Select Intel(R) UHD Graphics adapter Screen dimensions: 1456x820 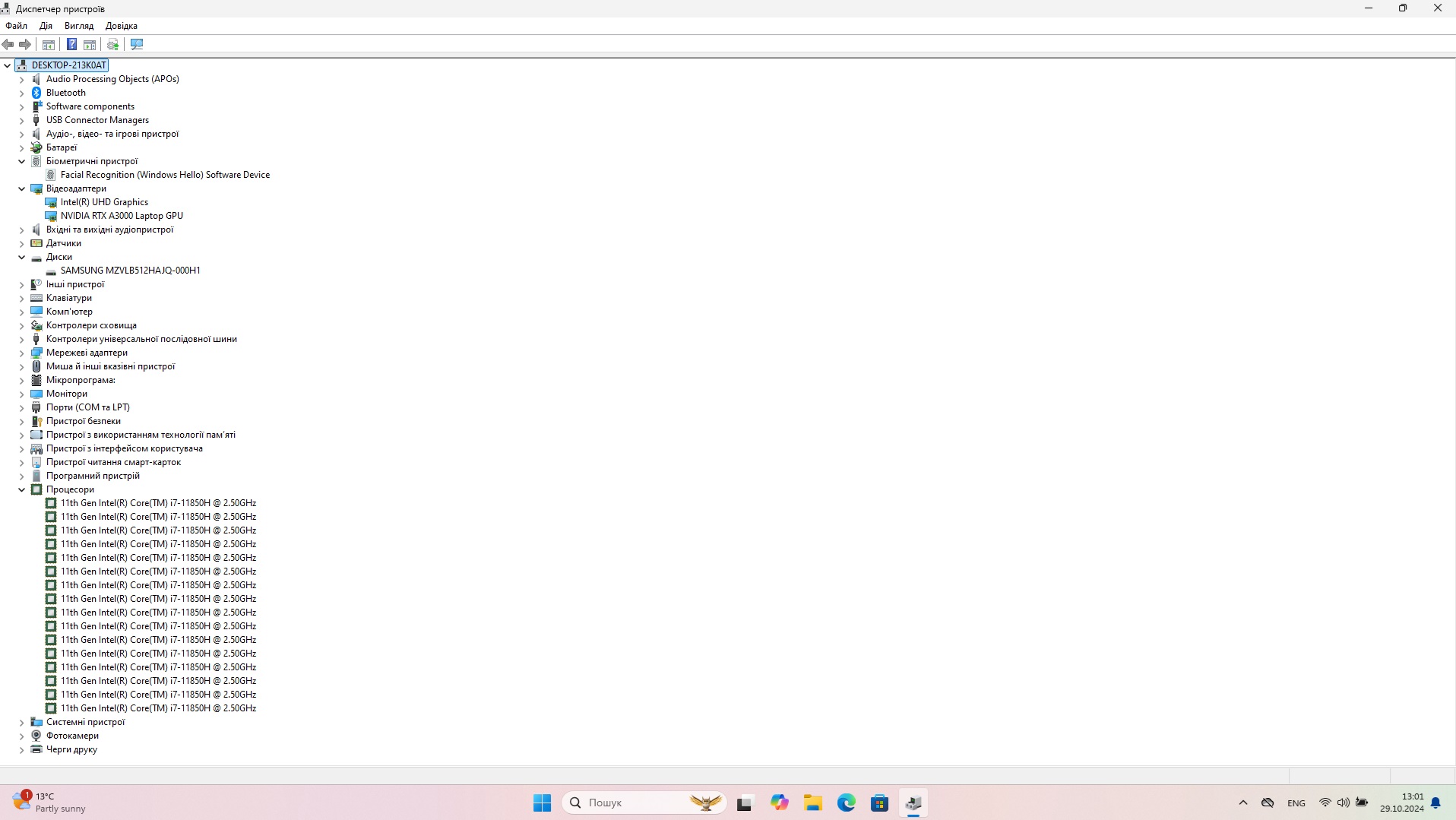104,202
